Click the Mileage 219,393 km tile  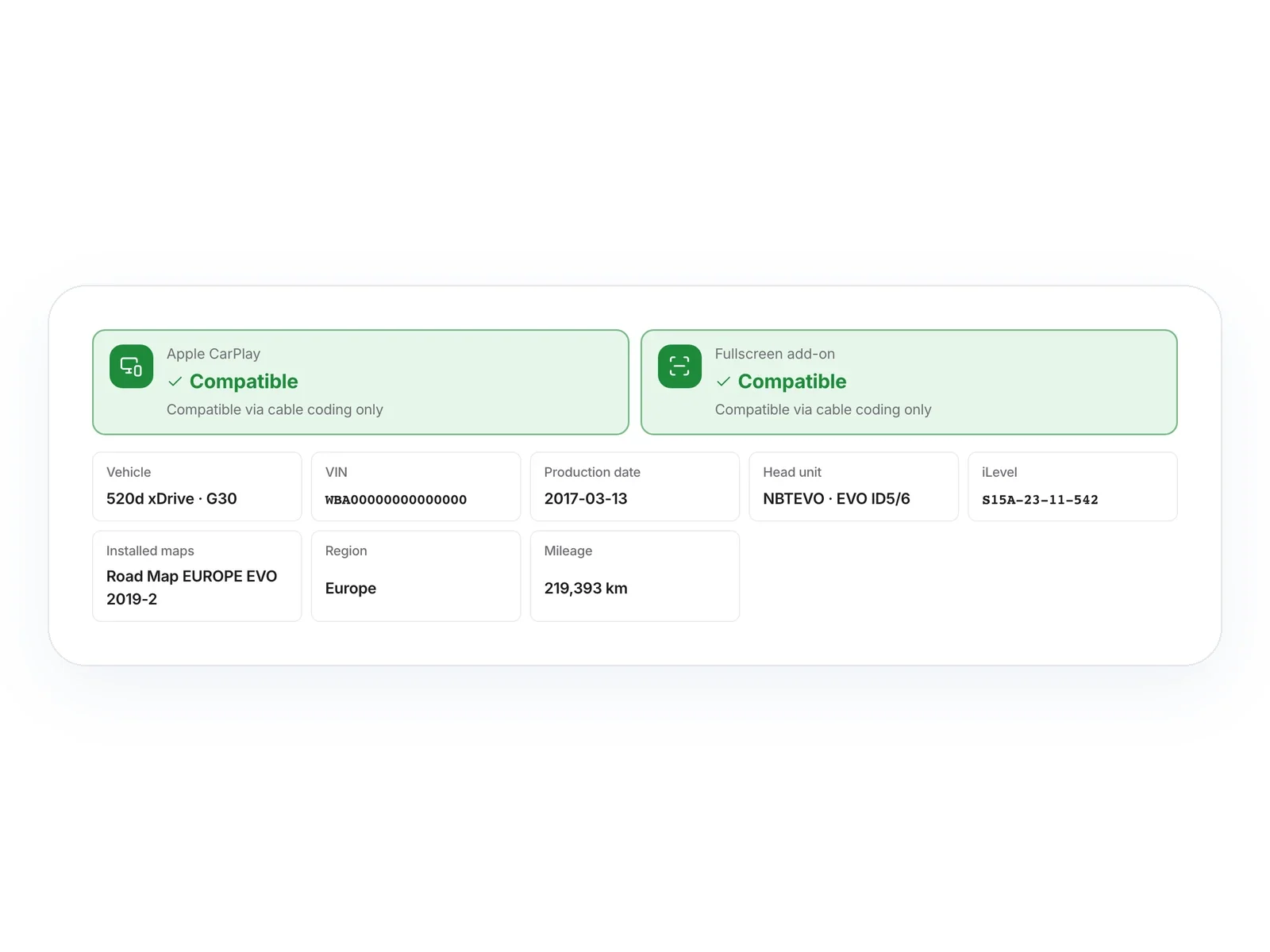635,576
